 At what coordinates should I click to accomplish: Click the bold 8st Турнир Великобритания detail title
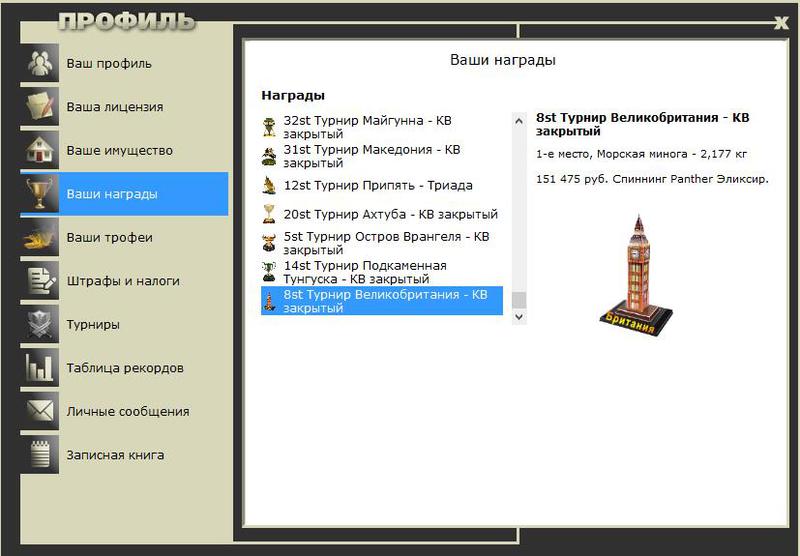pos(642,124)
